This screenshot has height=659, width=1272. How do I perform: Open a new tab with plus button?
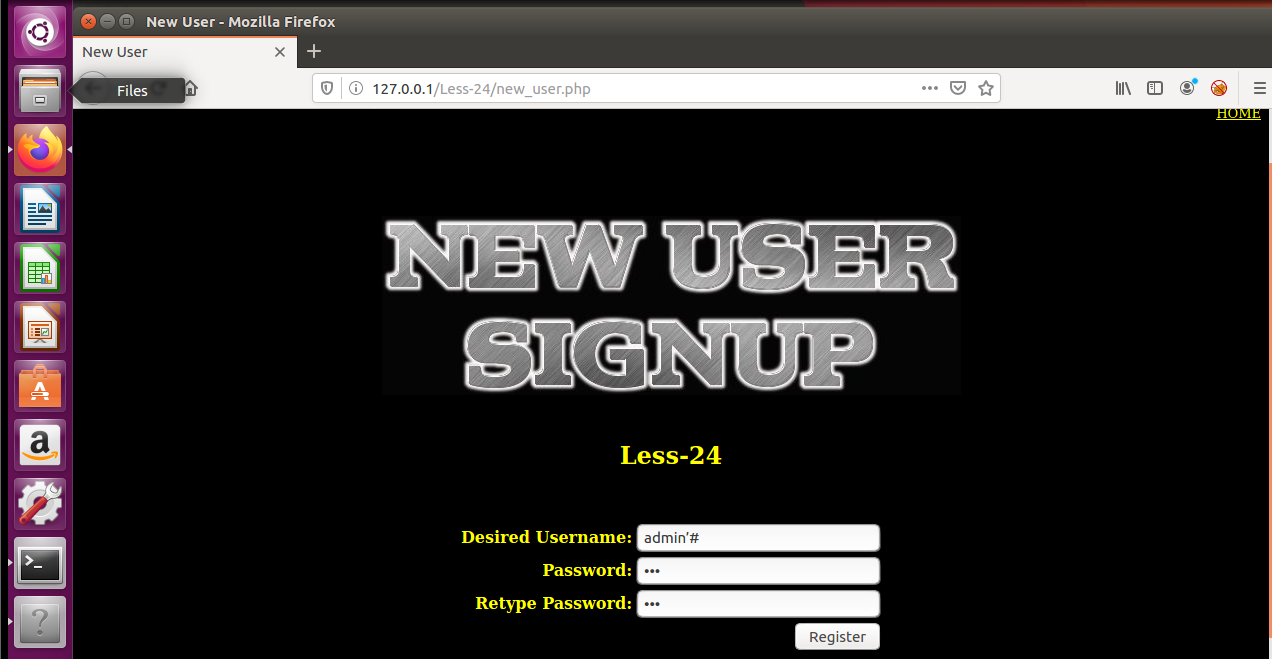(x=314, y=51)
